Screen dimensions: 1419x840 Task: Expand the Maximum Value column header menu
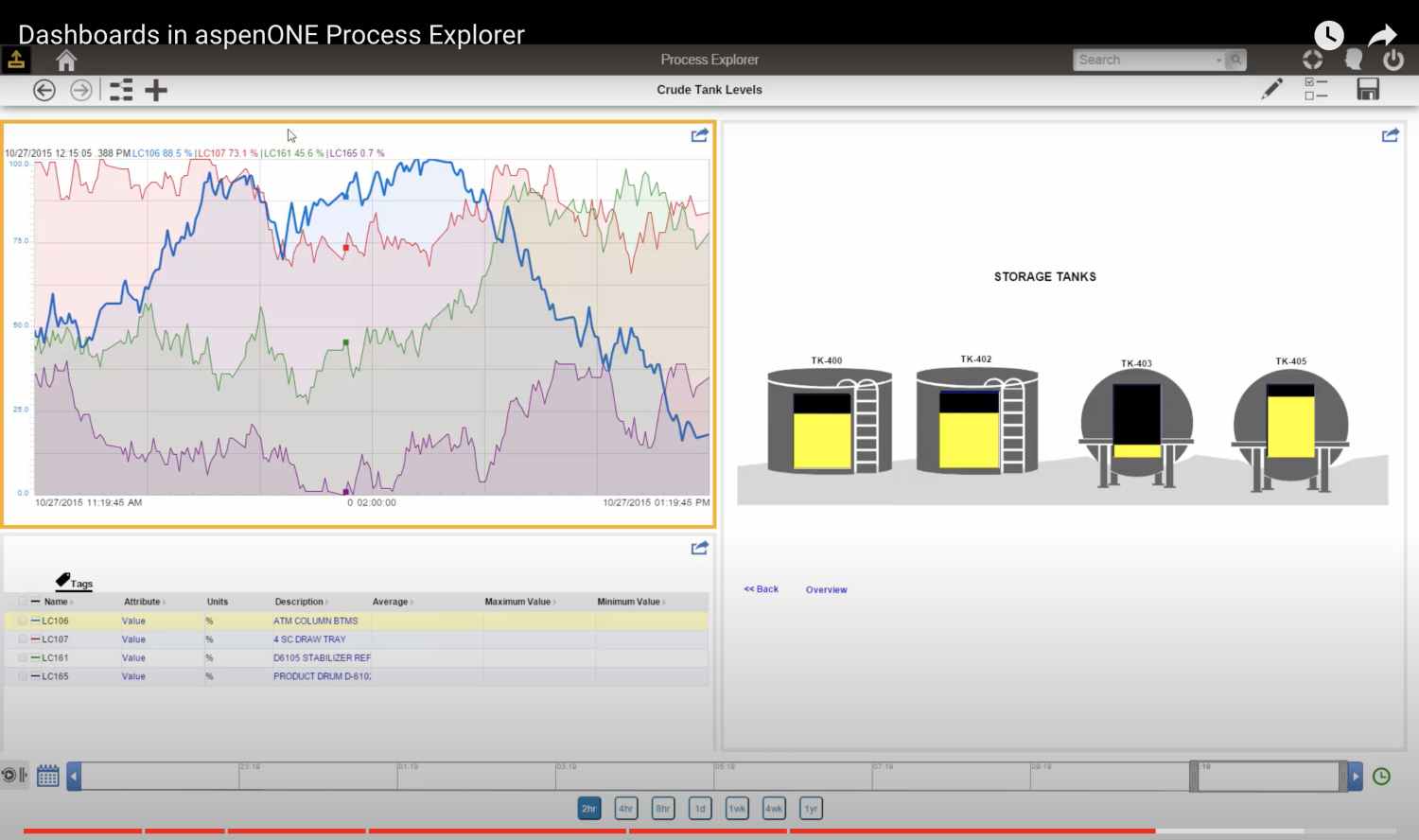tap(554, 602)
